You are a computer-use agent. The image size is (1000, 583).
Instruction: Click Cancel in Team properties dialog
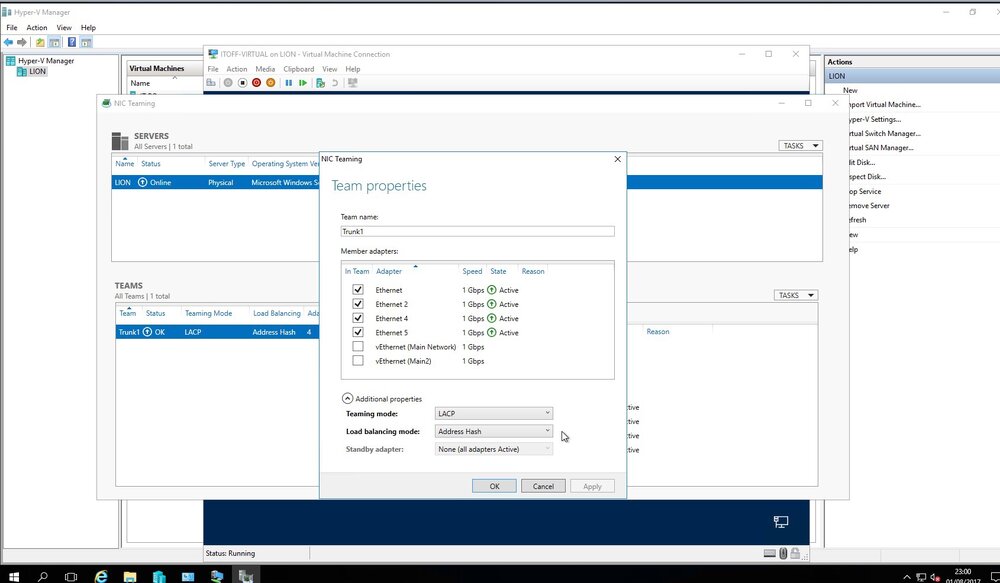(543, 486)
